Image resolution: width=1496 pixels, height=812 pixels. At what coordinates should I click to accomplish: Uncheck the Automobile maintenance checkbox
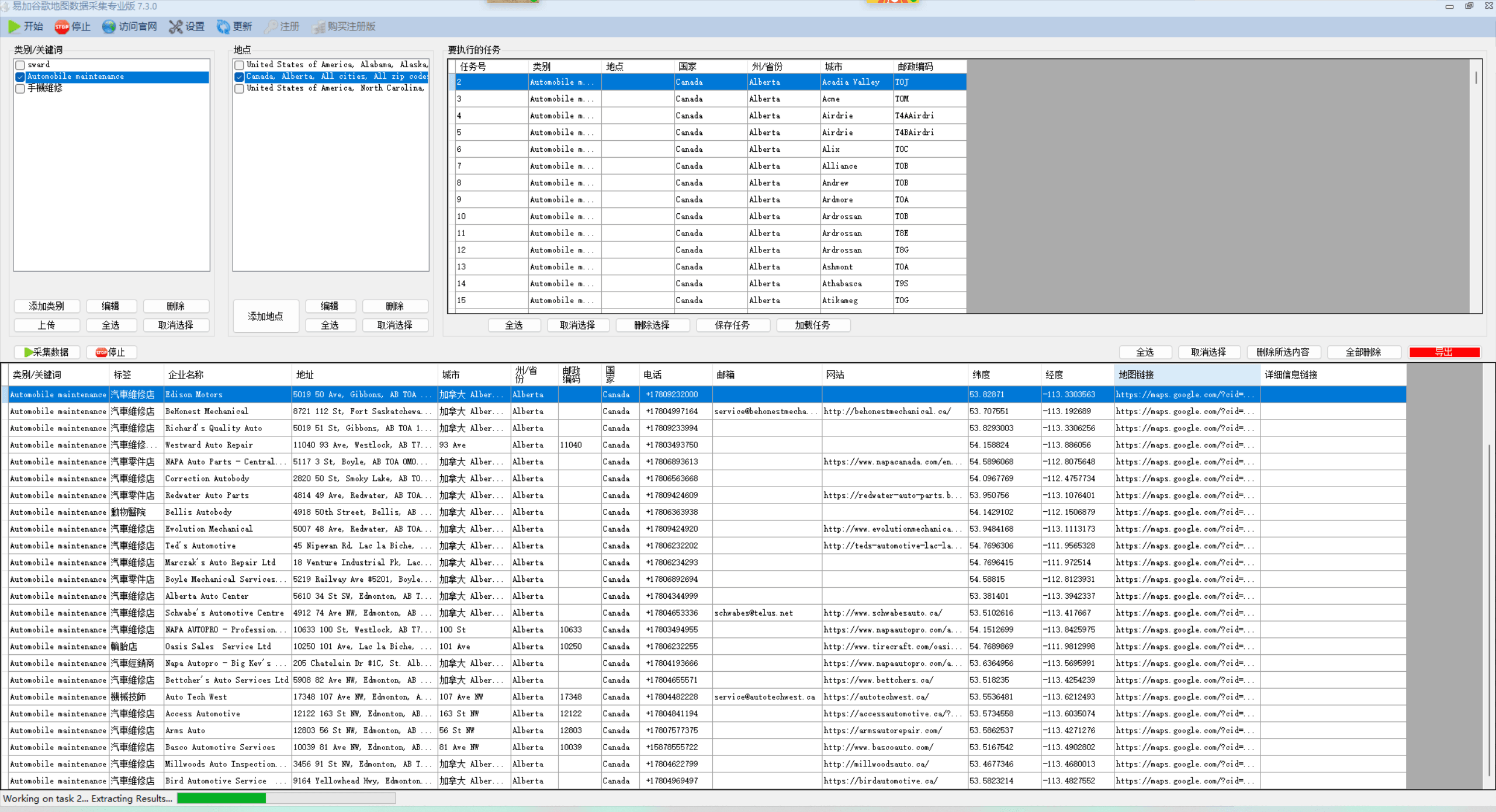click(20, 77)
